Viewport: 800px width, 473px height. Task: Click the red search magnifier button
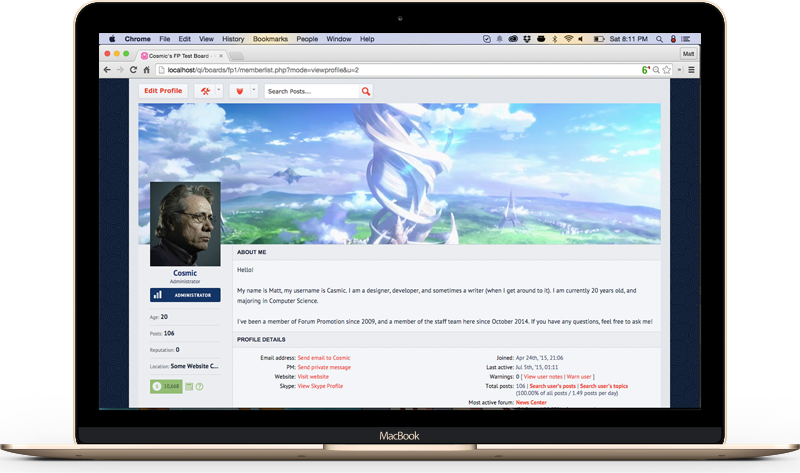pyautogui.click(x=366, y=91)
